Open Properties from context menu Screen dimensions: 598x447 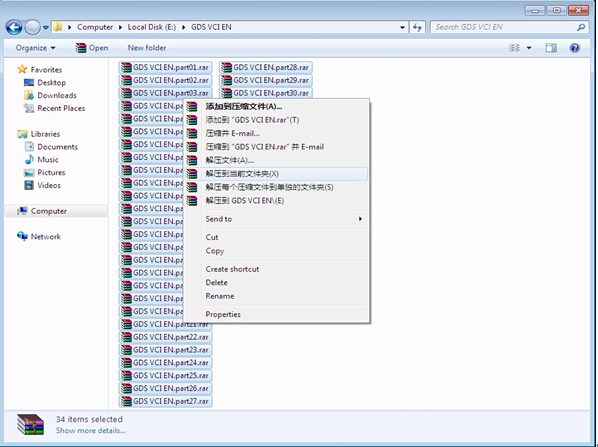coord(276,315)
